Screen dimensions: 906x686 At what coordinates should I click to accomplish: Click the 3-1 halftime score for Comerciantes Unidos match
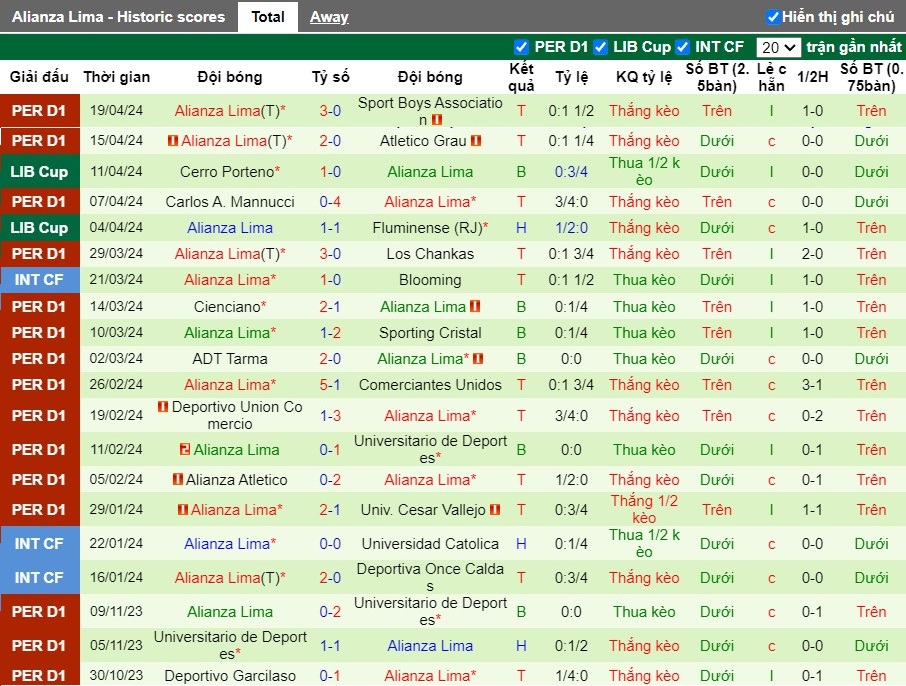point(812,385)
